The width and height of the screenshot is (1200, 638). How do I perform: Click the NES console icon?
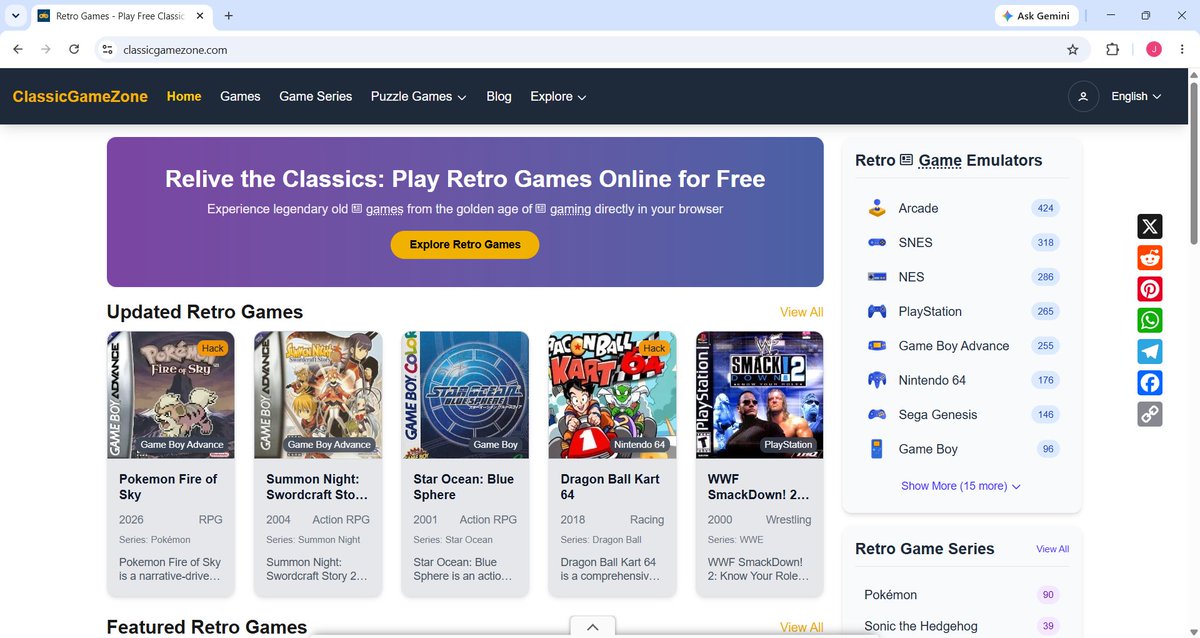pos(876,277)
